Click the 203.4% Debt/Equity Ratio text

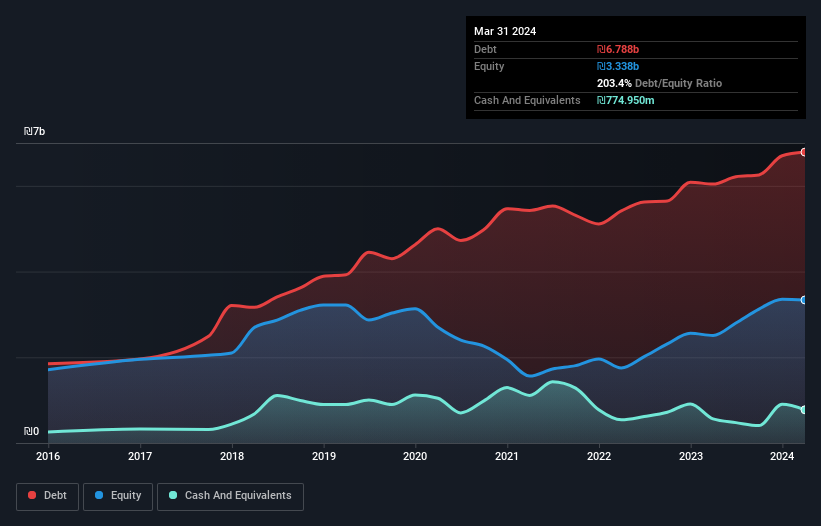click(x=659, y=83)
